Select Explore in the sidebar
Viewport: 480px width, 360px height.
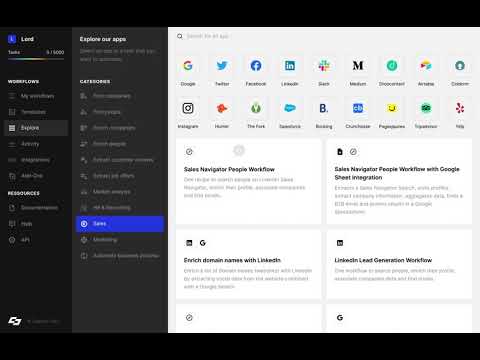point(36,128)
